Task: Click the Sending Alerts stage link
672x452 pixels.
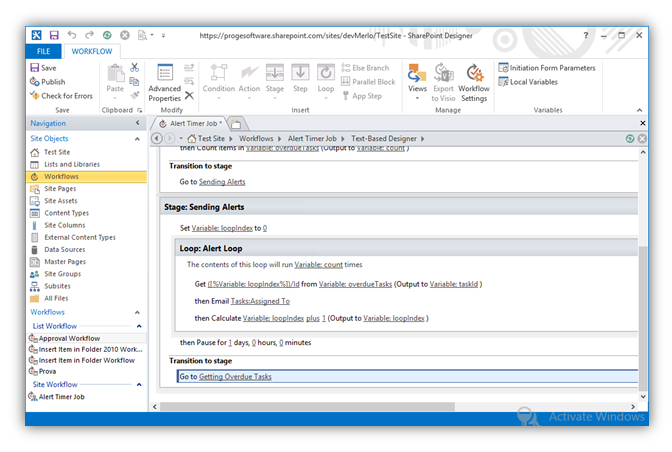Action: [221, 182]
